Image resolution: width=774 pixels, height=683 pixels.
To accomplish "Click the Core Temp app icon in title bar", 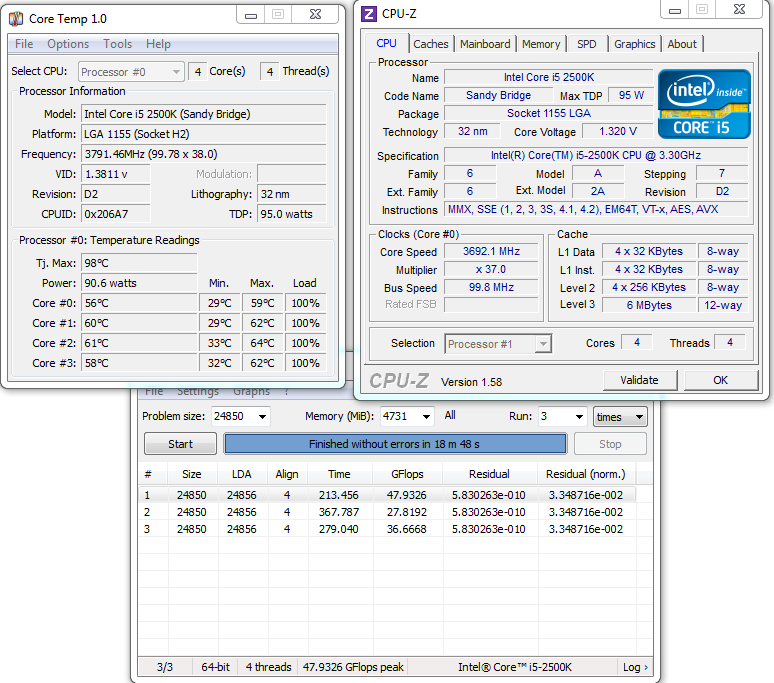I will click(16, 19).
